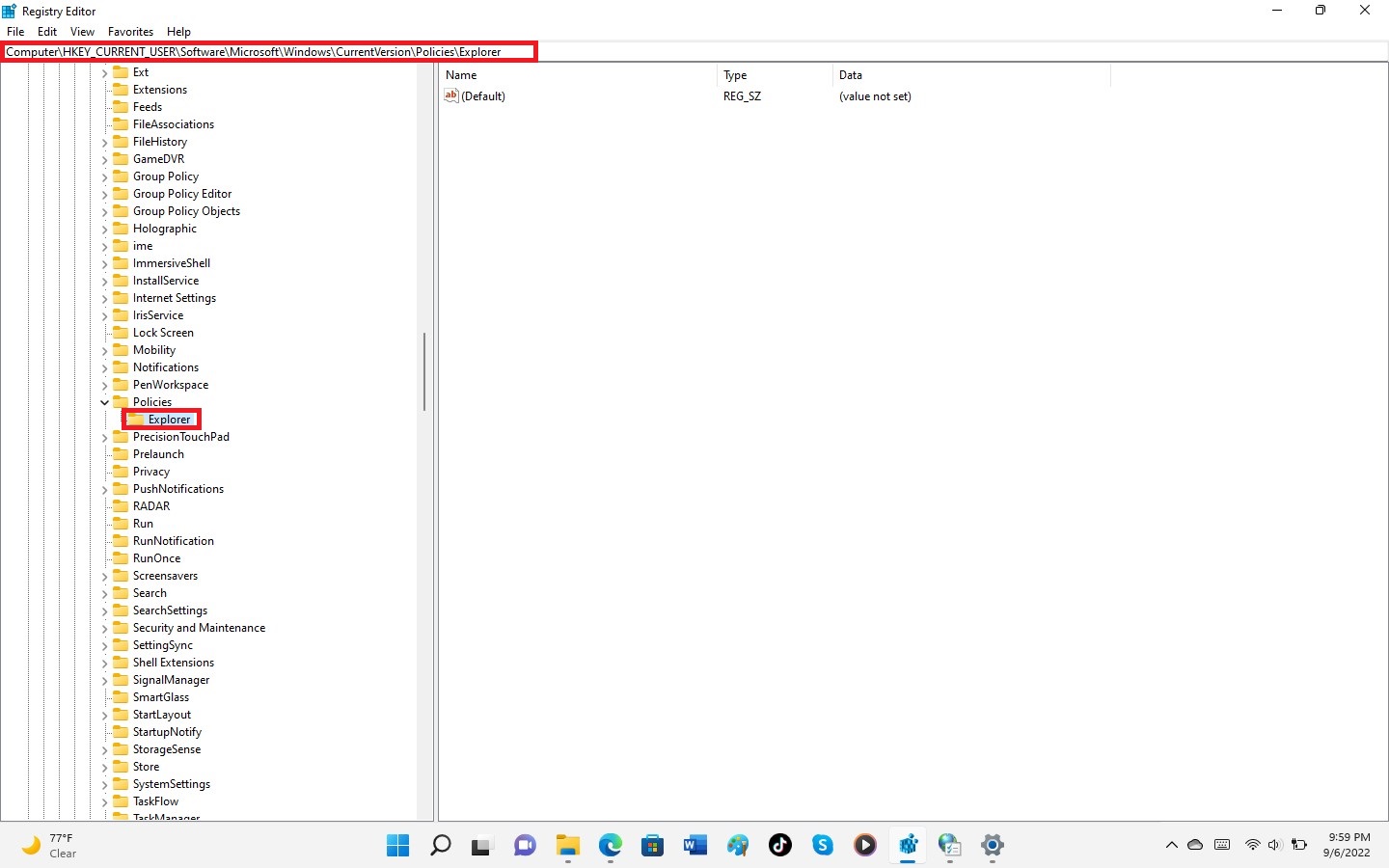
Task: Expand the Screensavers key
Action: (105, 576)
